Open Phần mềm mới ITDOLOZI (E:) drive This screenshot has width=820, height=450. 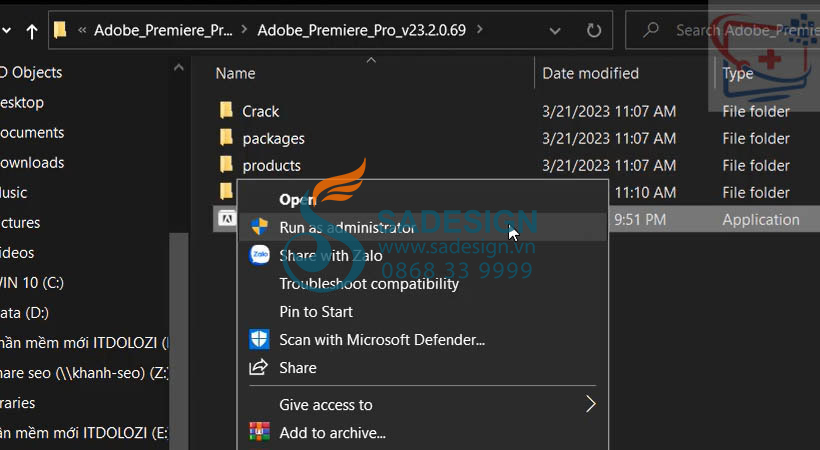click(x=84, y=433)
